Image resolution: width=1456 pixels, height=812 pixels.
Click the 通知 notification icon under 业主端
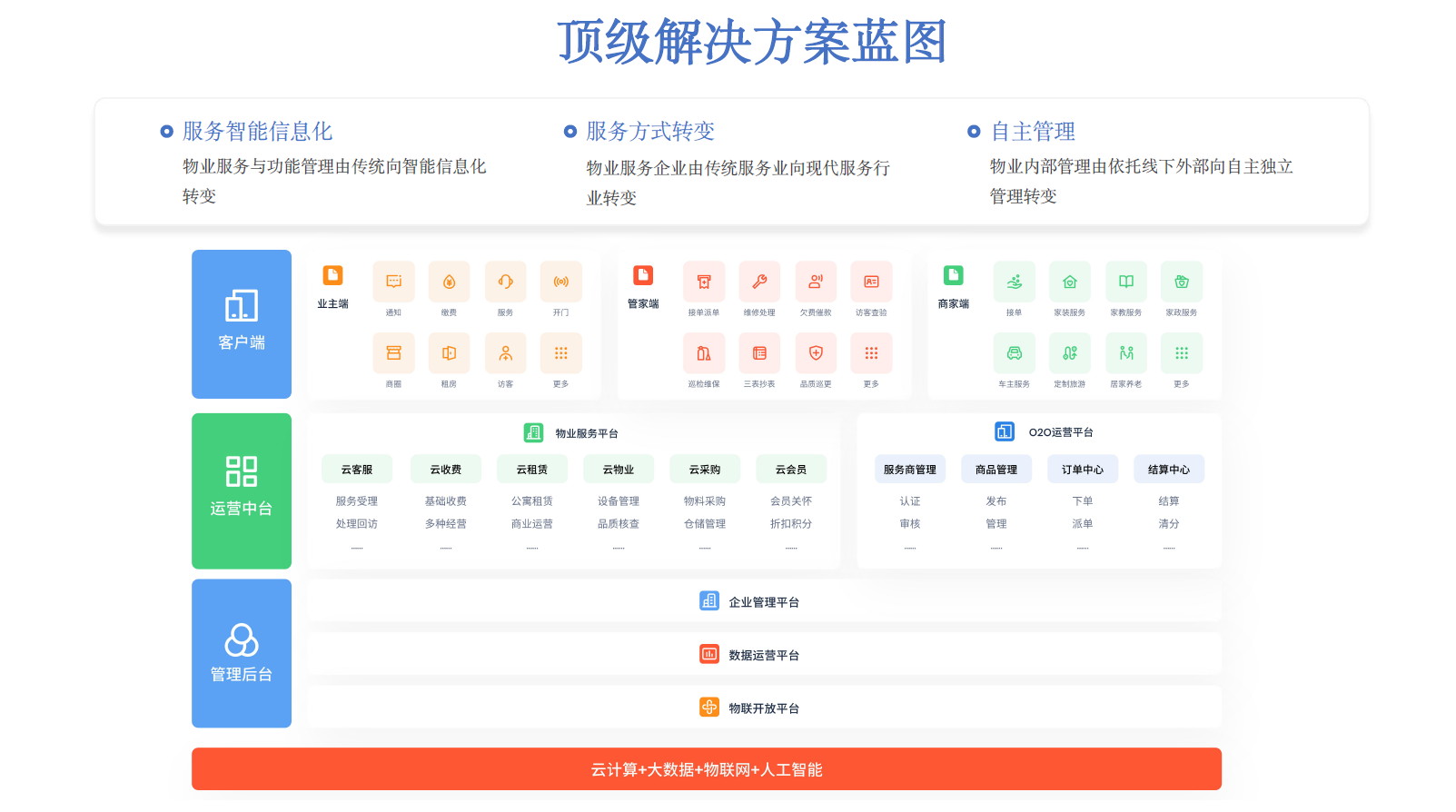coord(393,282)
